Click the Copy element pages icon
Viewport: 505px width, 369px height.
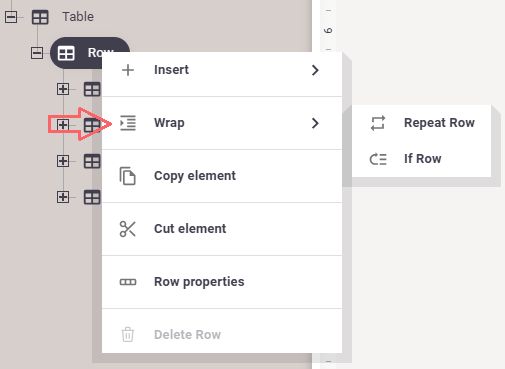(128, 176)
